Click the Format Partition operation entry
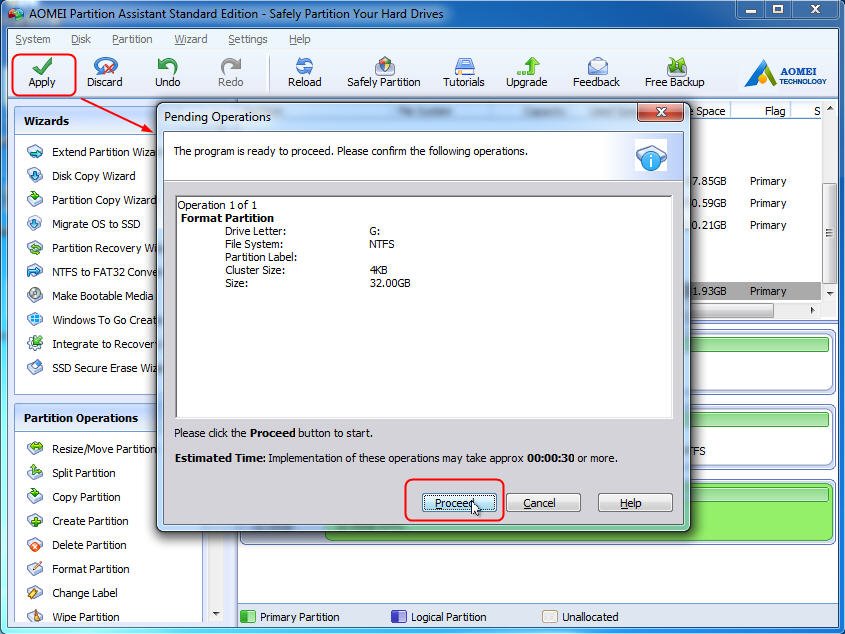This screenshot has width=845, height=634. 227,218
